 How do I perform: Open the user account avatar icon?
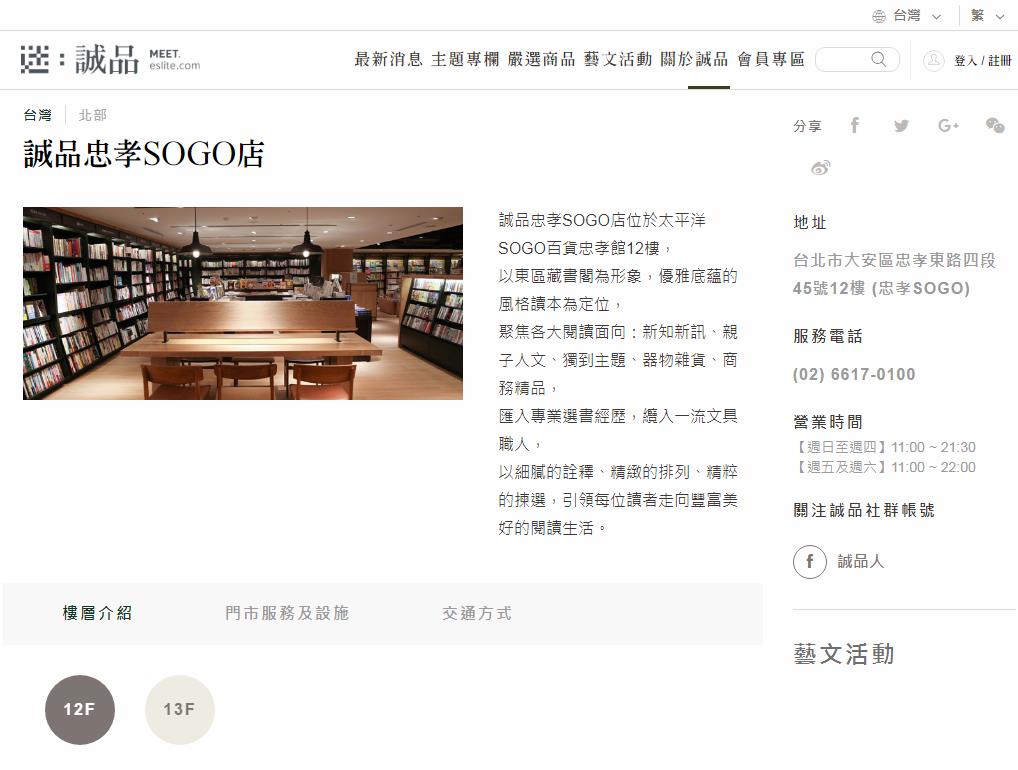click(934, 60)
